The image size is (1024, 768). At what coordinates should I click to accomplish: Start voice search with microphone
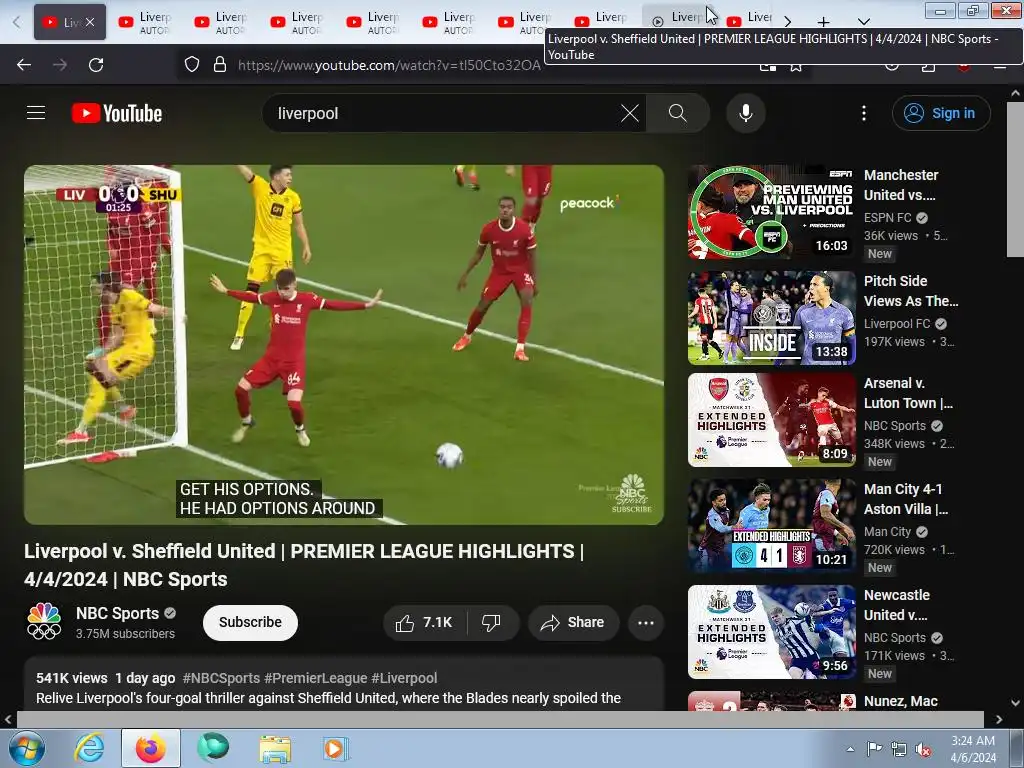745,113
